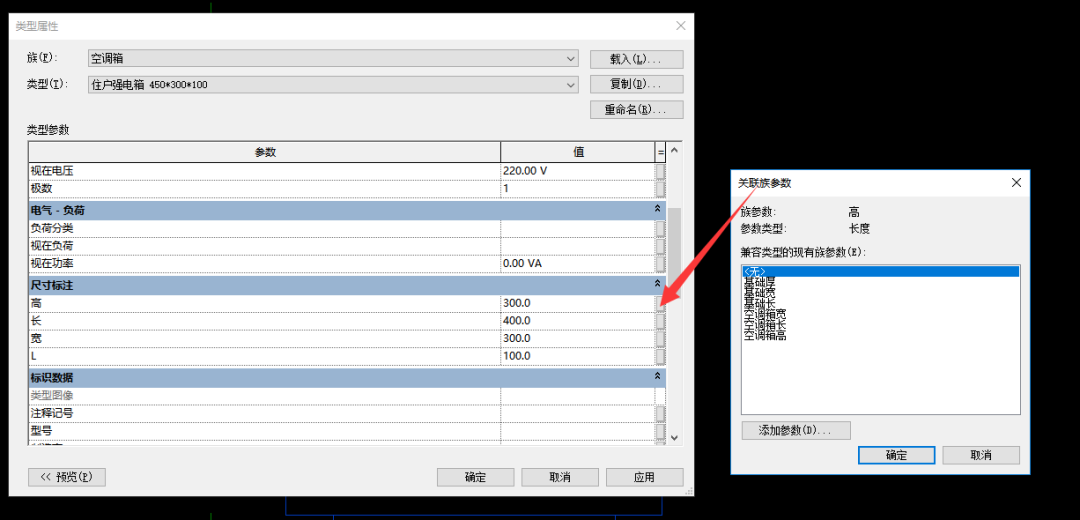Select <无> in family parameter list
The image size is (1080, 520).
(x=880, y=271)
